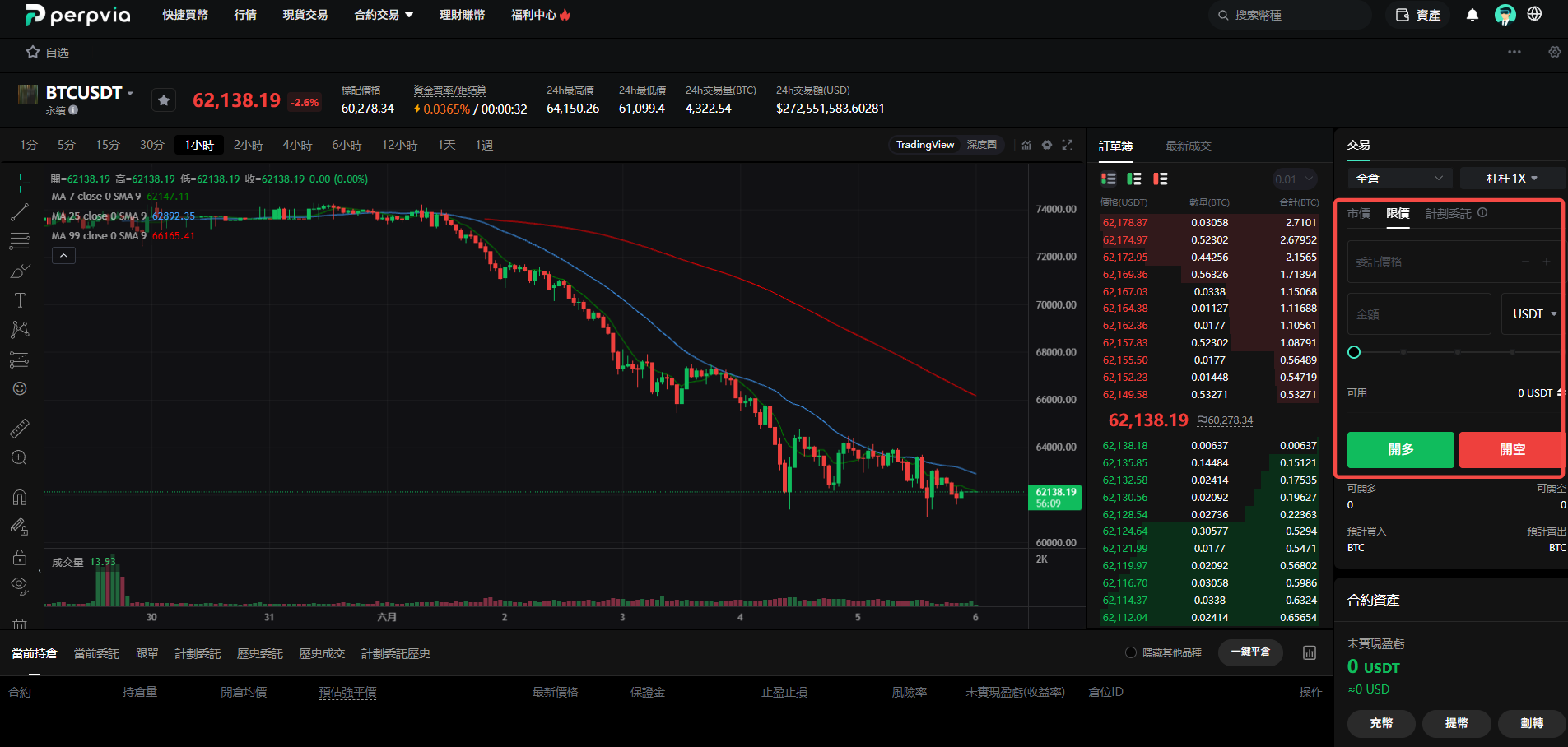Open 最新成交 recent trades tab
Image resolution: width=1568 pixels, height=747 pixels.
click(1189, 146)
